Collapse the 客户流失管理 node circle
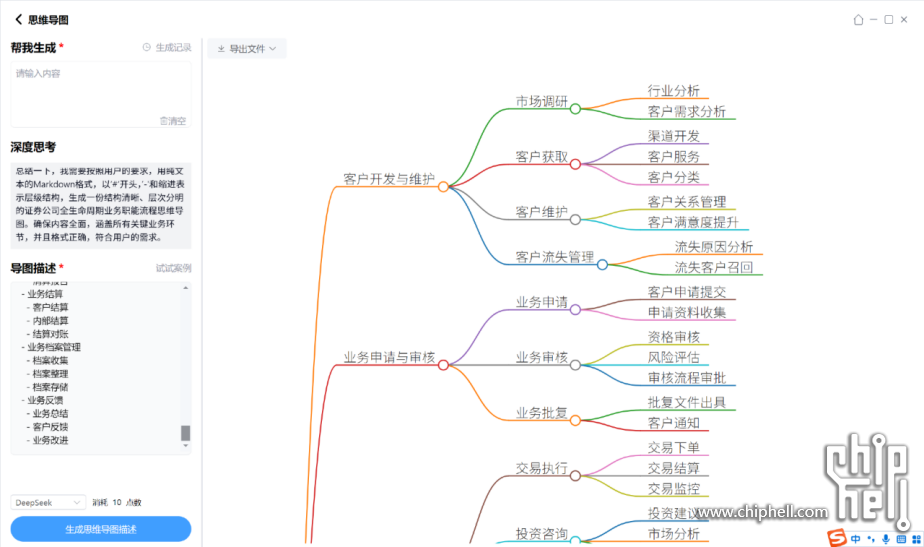This screenshot has height=547, width=924. [x=602, y=265]
